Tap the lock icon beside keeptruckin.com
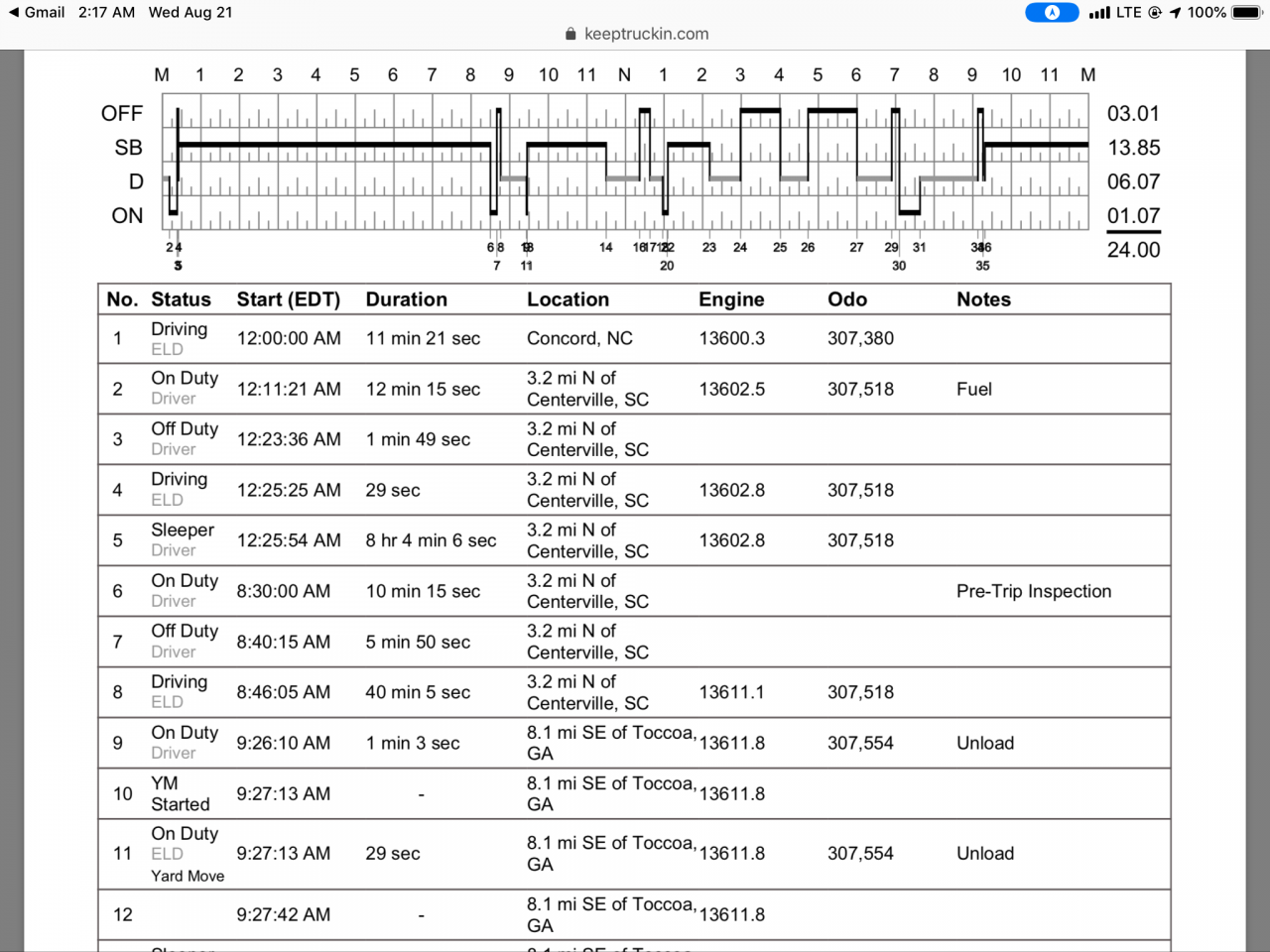The height and width of the screenshot is (952, 1270). click(571, 34)
